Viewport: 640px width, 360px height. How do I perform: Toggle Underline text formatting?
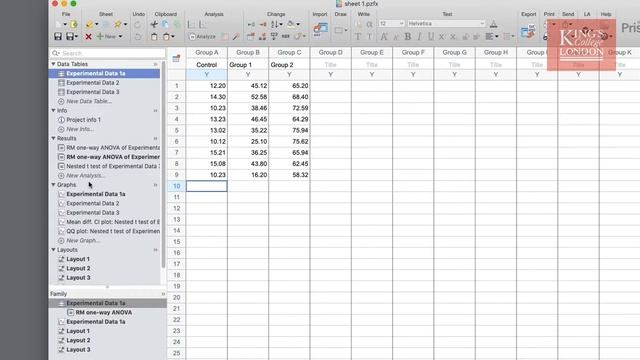tap(431, 37)
